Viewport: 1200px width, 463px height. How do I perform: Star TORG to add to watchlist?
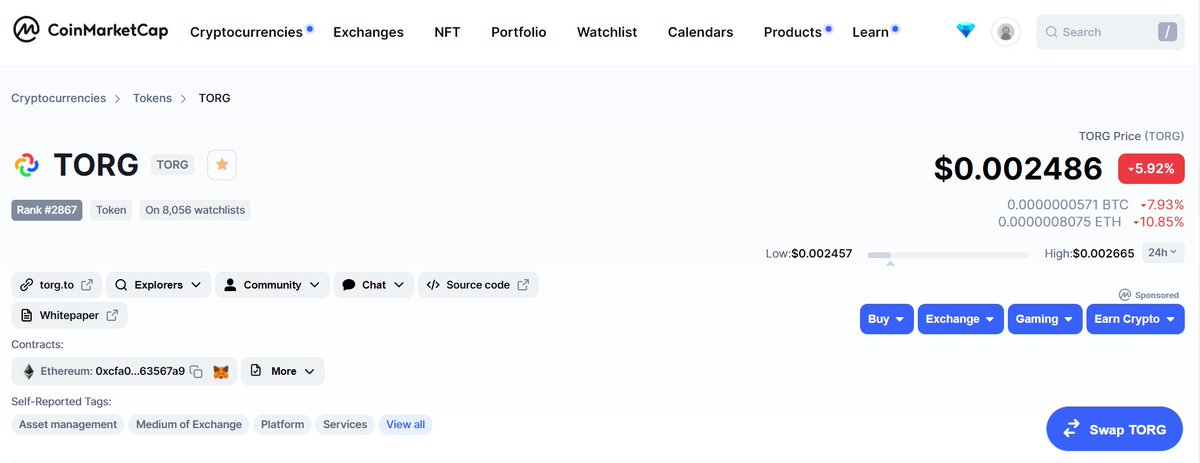click(x=222, y=165)
